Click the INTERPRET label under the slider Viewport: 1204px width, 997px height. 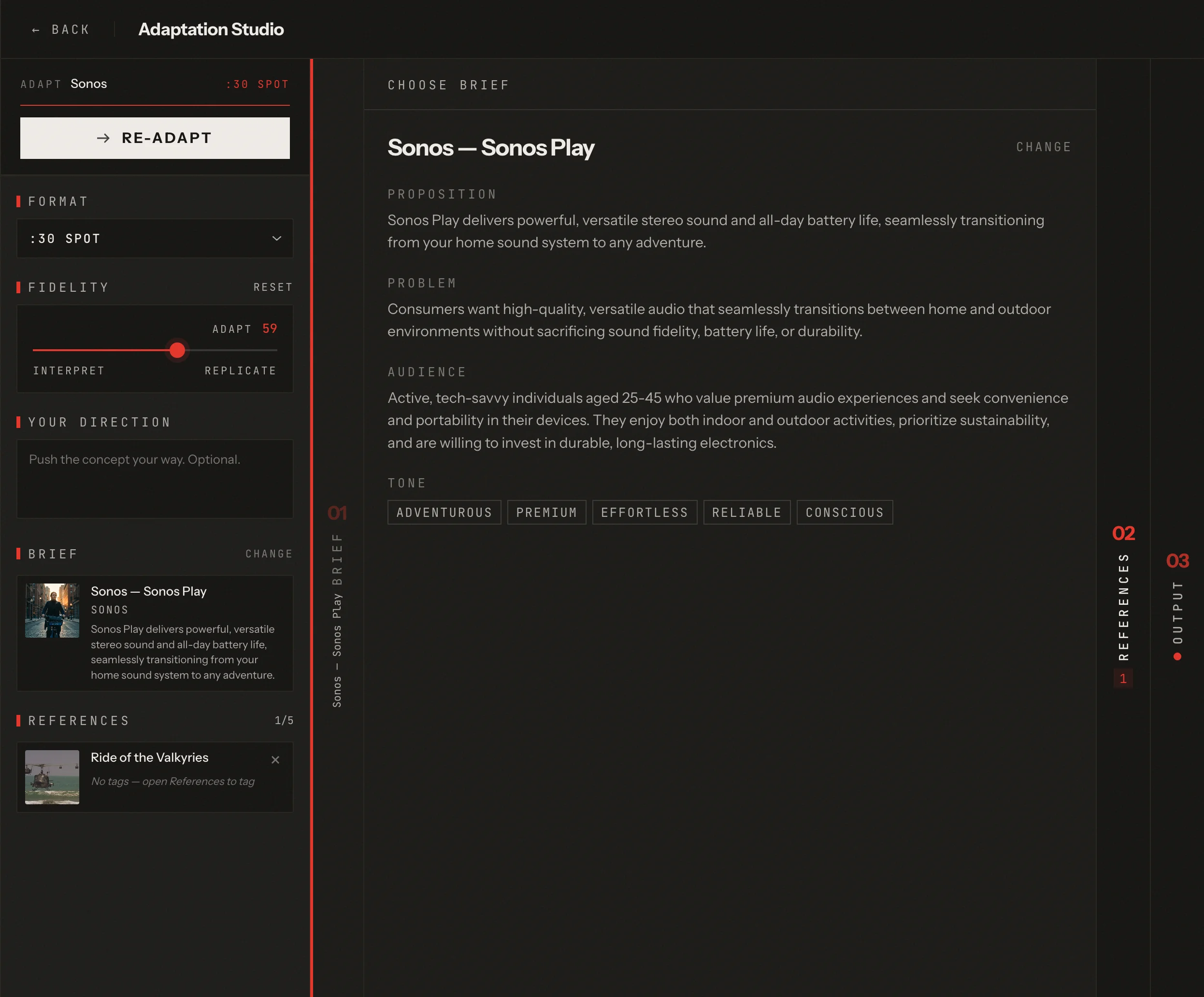tap(69, 370)
